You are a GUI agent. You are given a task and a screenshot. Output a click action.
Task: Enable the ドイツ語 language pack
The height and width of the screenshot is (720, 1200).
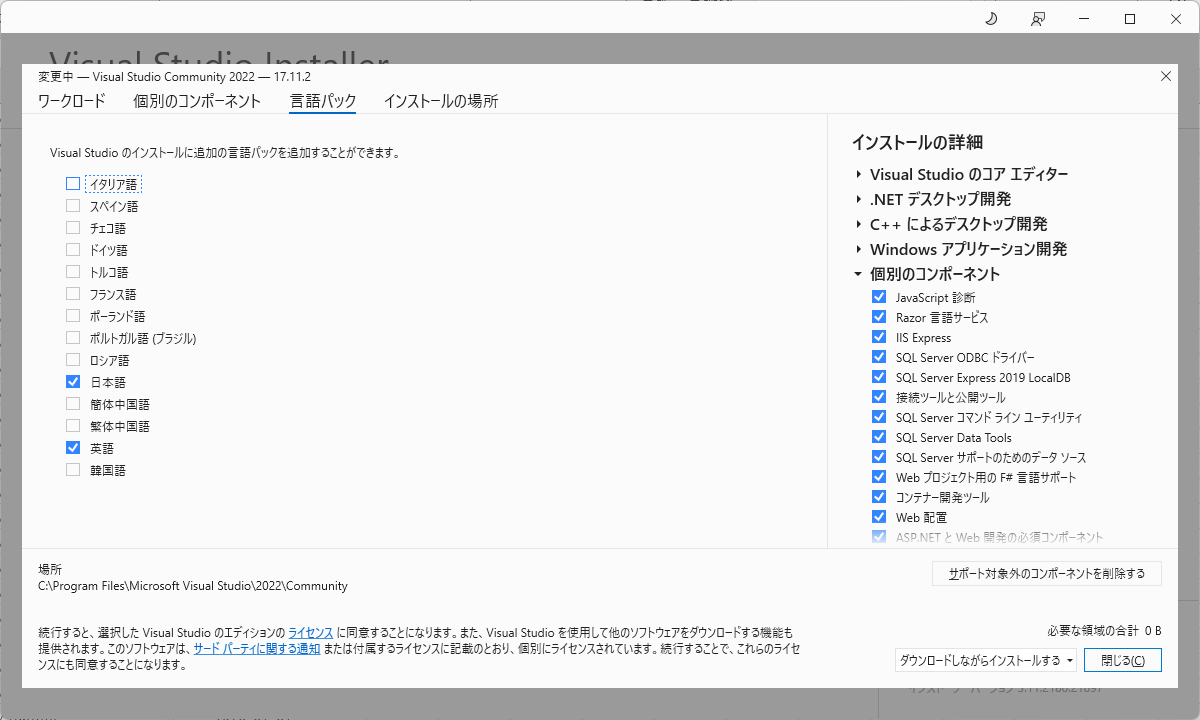[x=73, y=250]
